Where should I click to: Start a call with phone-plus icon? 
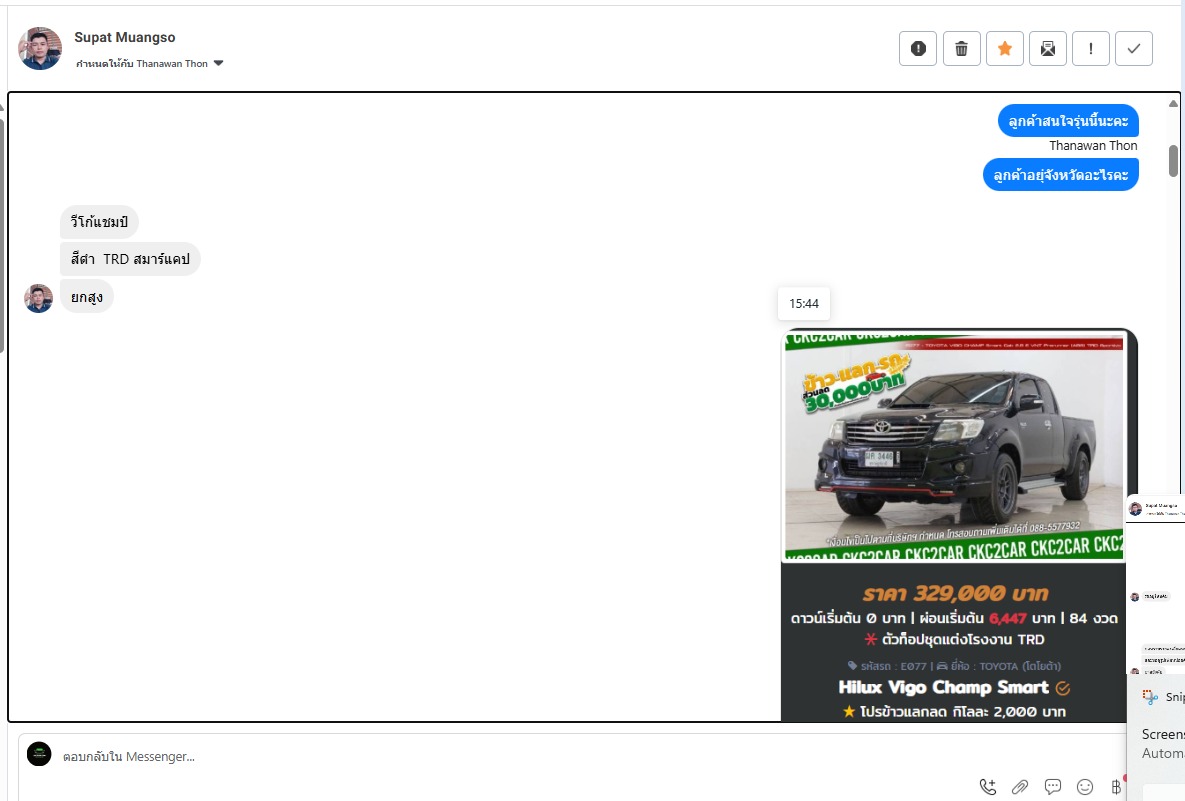(987, 787)
